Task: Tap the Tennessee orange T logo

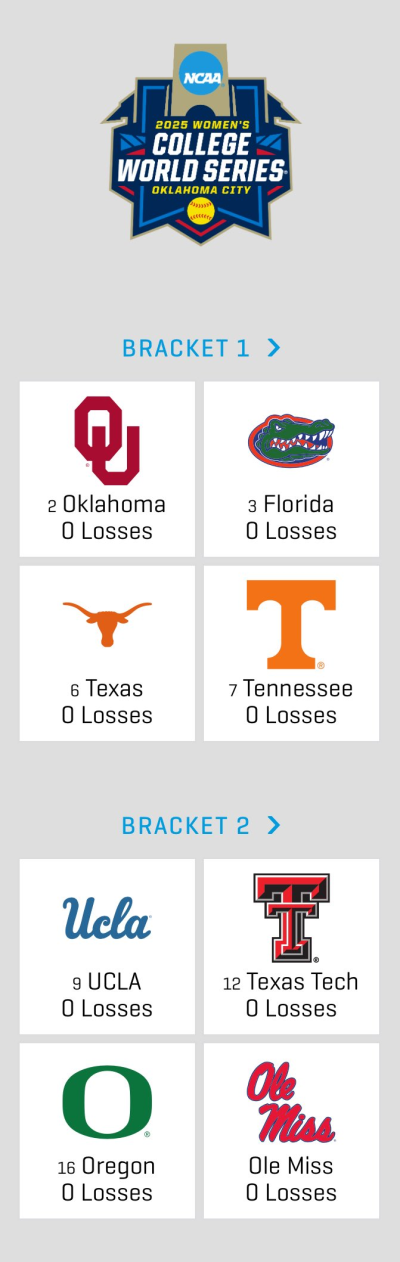Action: coord(291,624)
